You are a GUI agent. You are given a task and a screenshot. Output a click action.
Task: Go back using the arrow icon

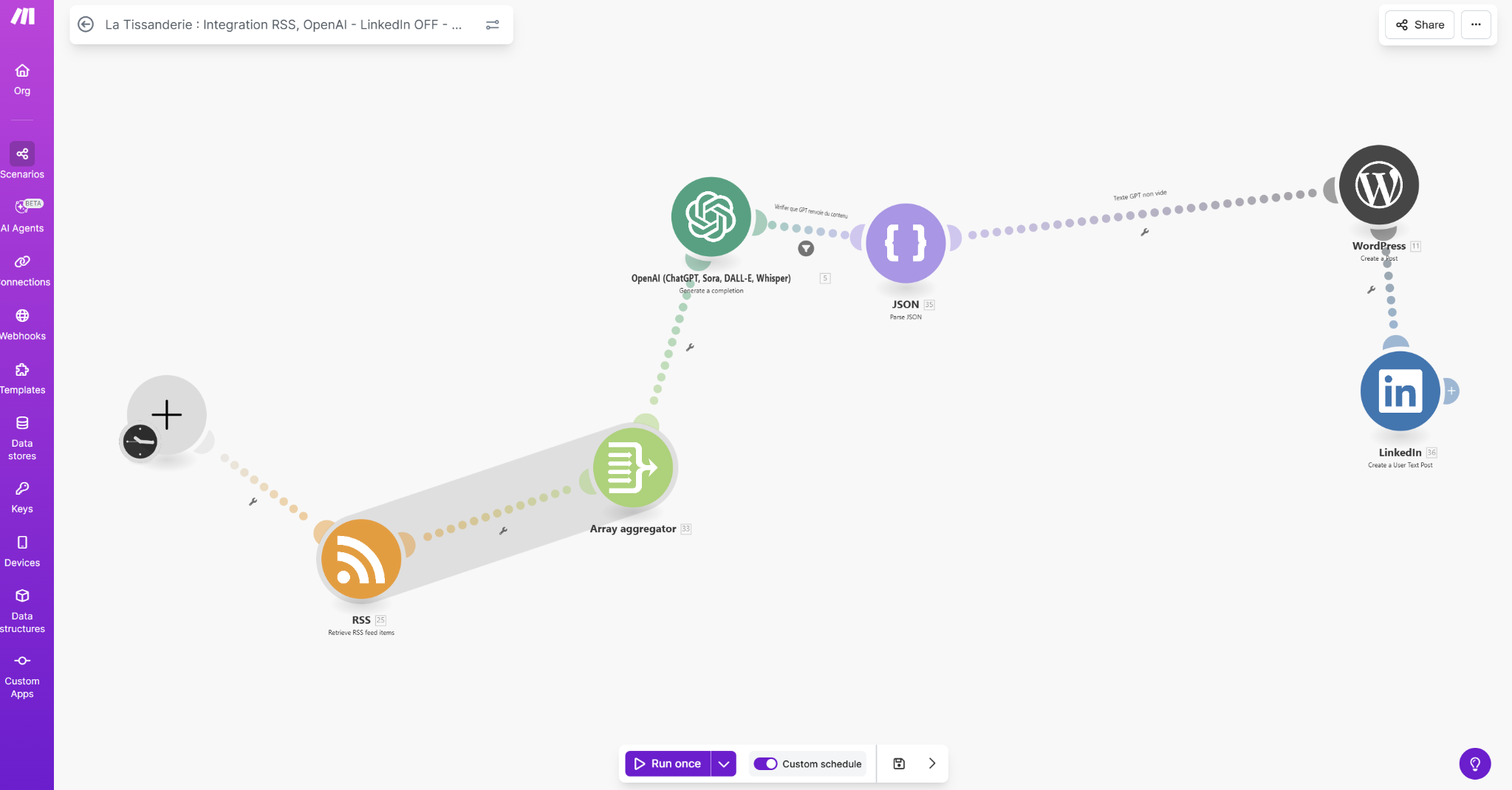pos(86,24)
